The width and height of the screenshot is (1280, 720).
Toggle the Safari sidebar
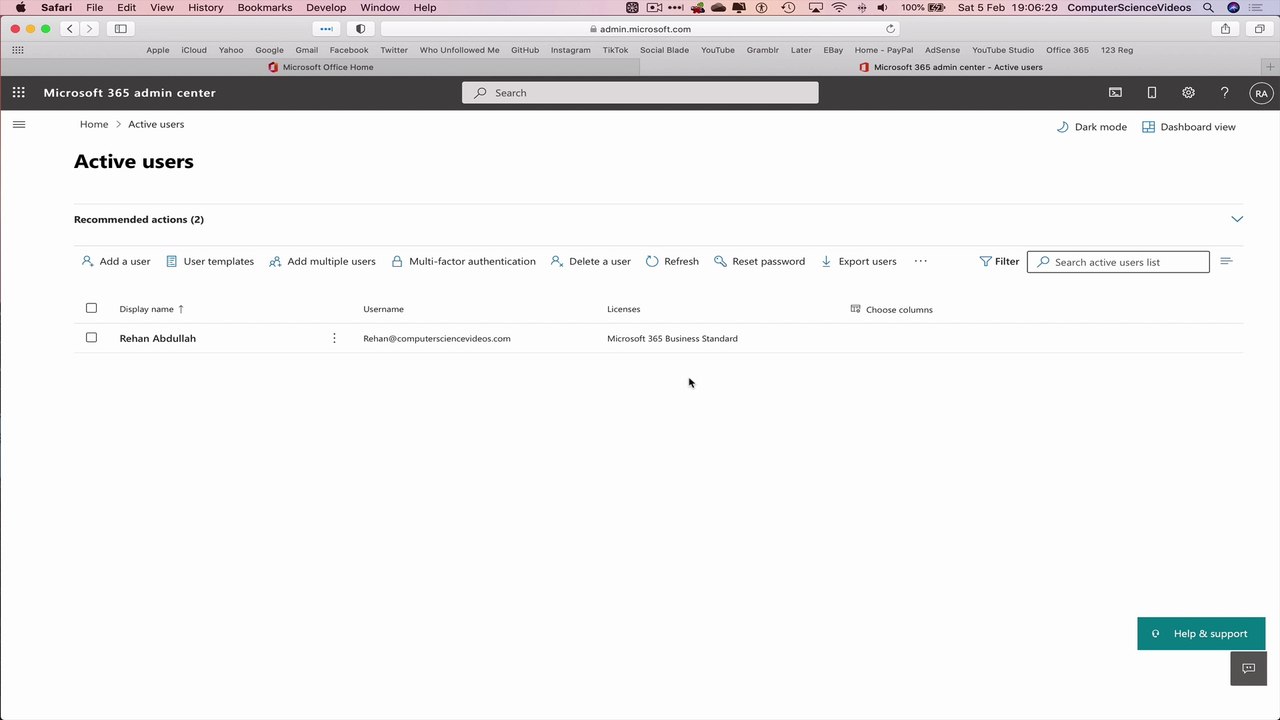120,29
